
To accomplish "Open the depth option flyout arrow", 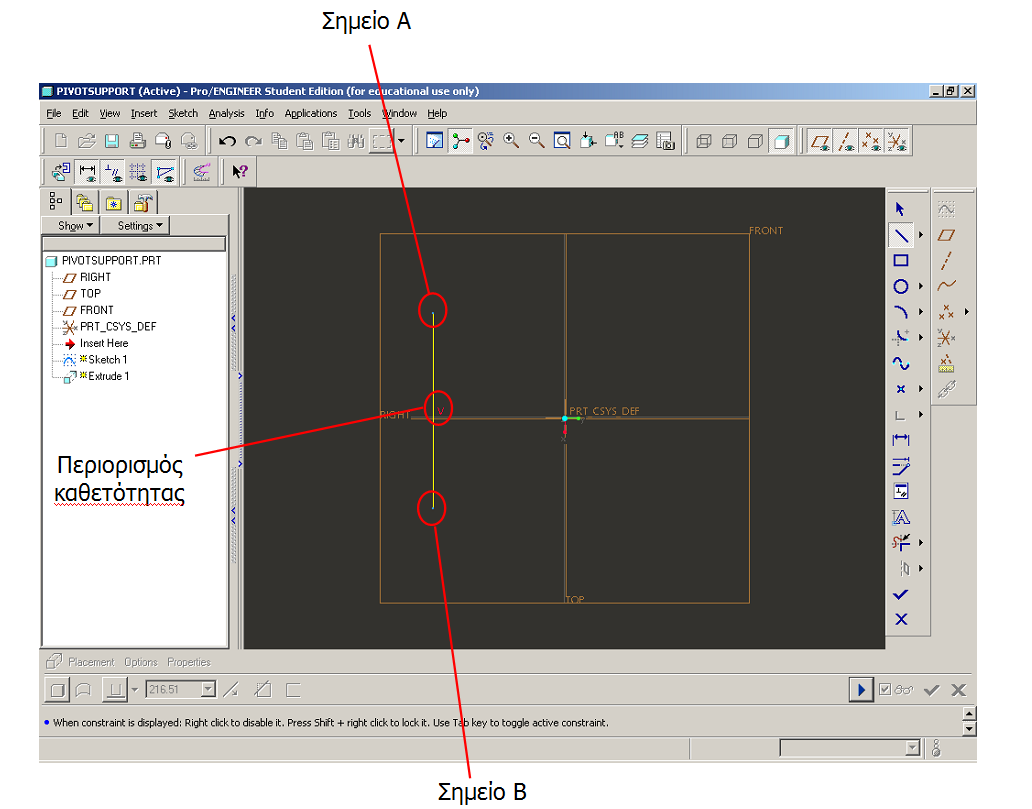I will [135, 690].
